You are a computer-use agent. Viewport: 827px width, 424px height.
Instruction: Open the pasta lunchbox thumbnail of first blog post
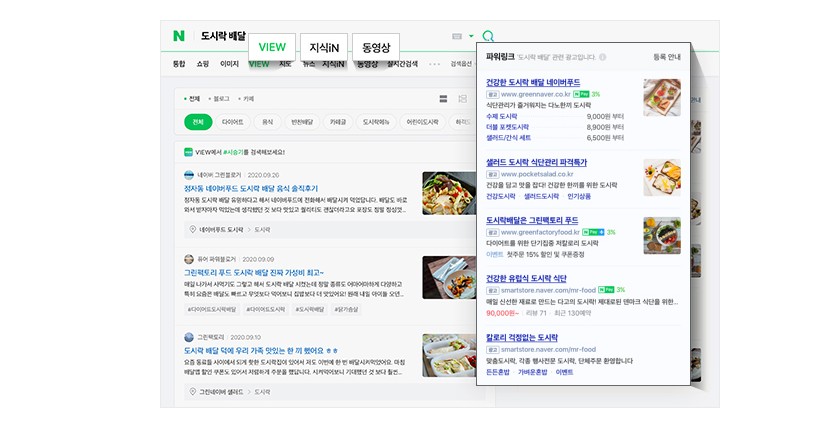click(x=449, y=193)
